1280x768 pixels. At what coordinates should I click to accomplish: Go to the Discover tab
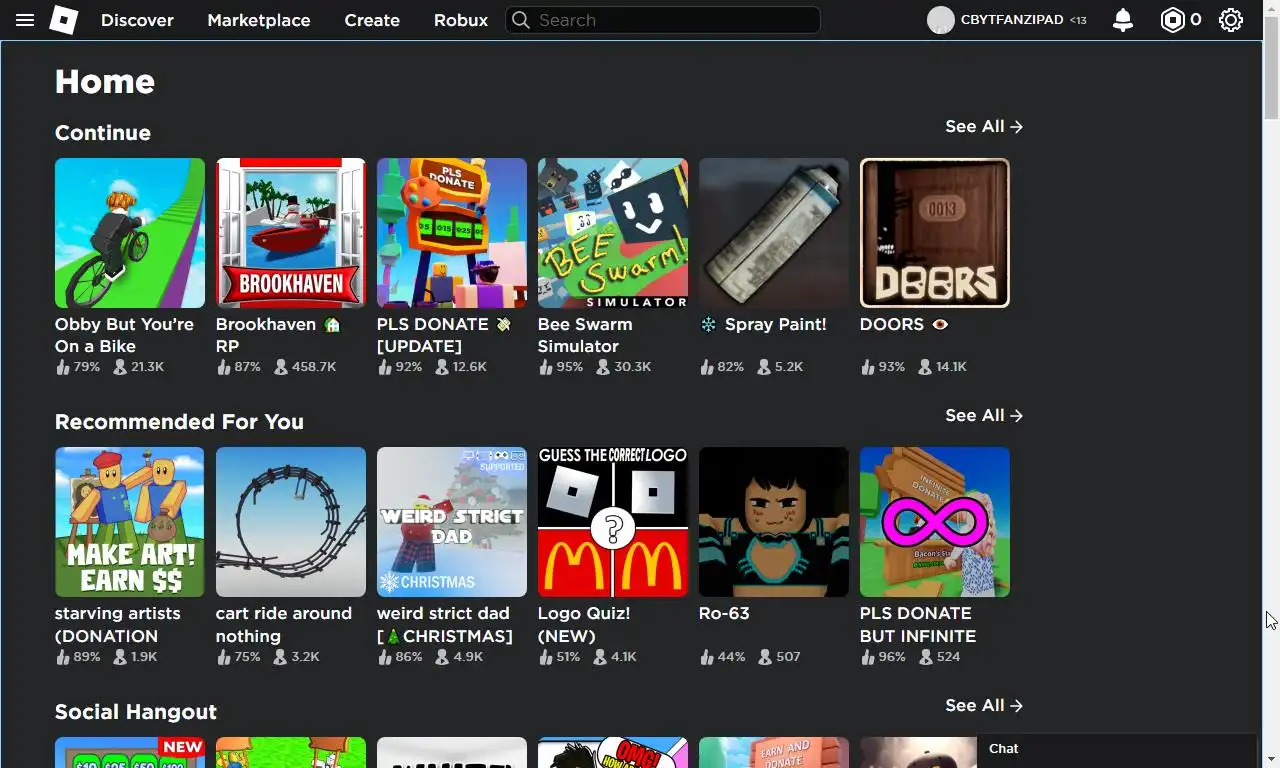tap(137, 20)
